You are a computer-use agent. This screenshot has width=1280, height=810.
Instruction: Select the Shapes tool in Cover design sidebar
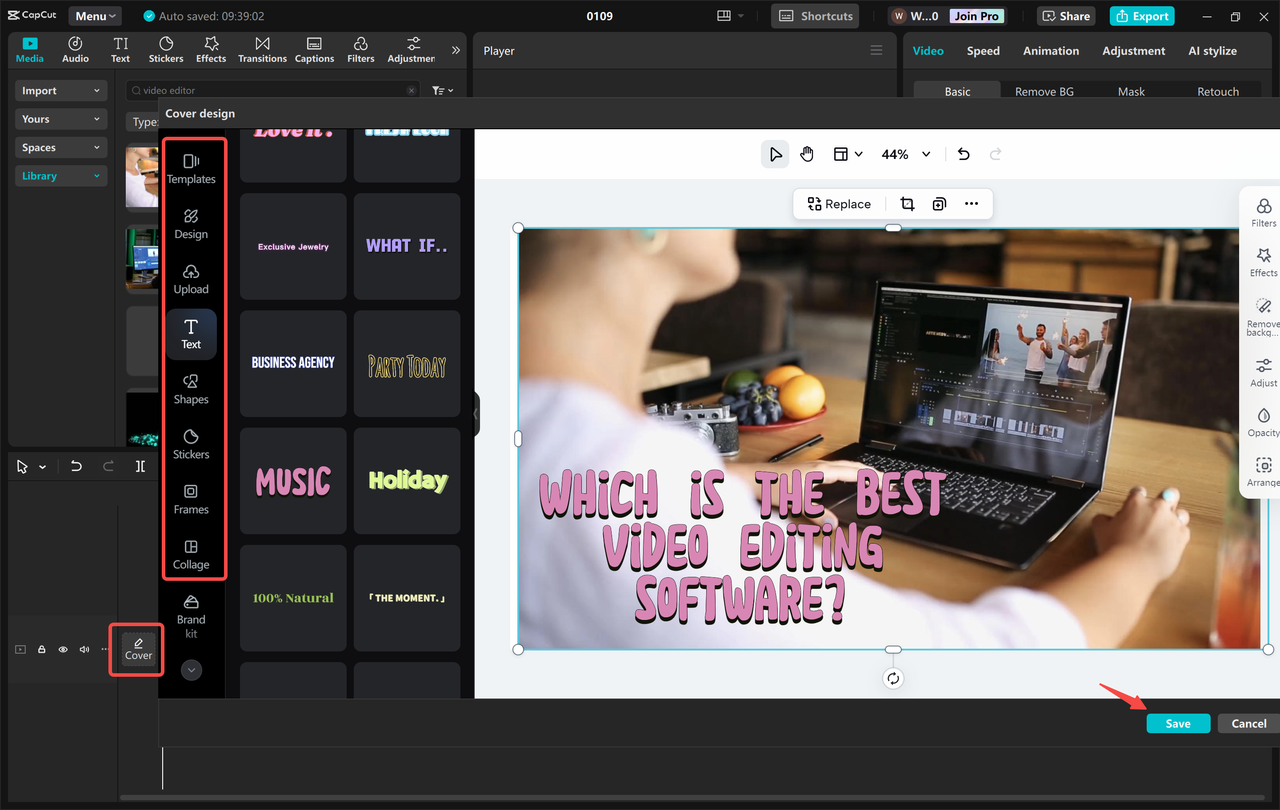pos(191,389)
